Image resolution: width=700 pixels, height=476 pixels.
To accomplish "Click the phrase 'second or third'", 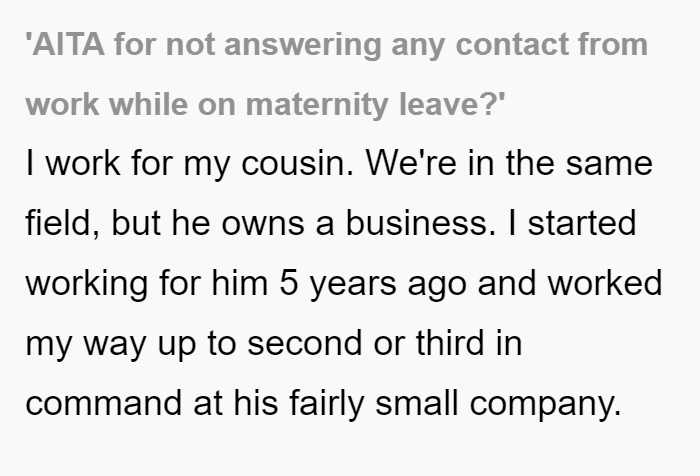I will tap(366, 343).
